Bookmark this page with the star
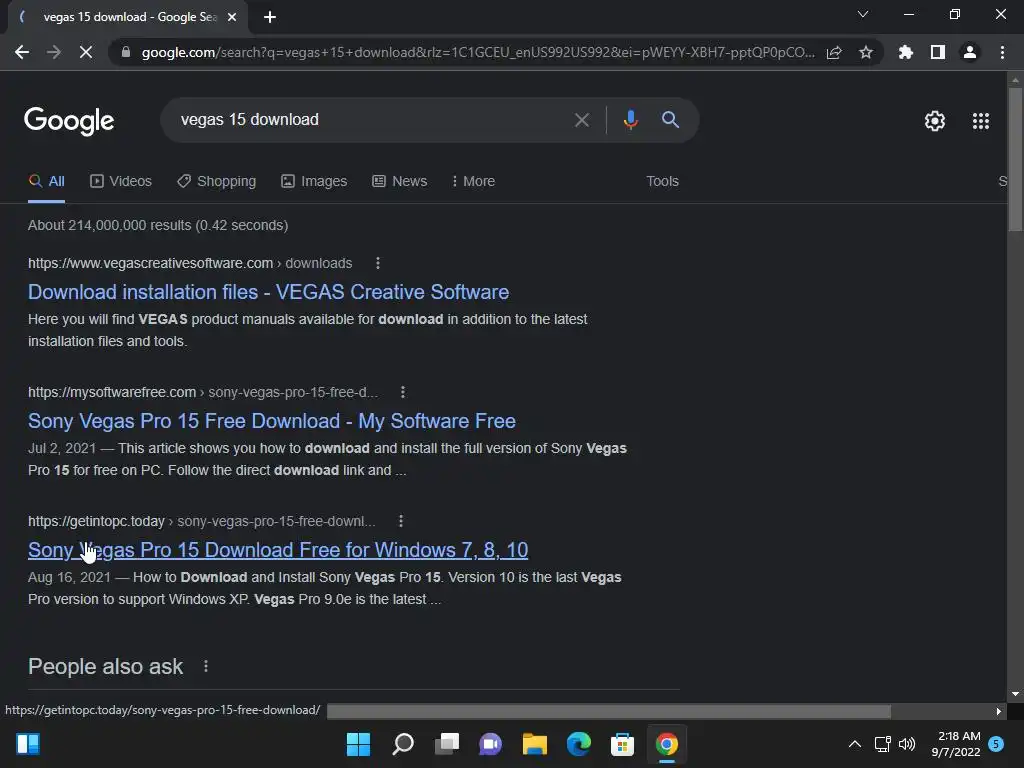Screen dimensions: 1024x768 click(866, 52)
